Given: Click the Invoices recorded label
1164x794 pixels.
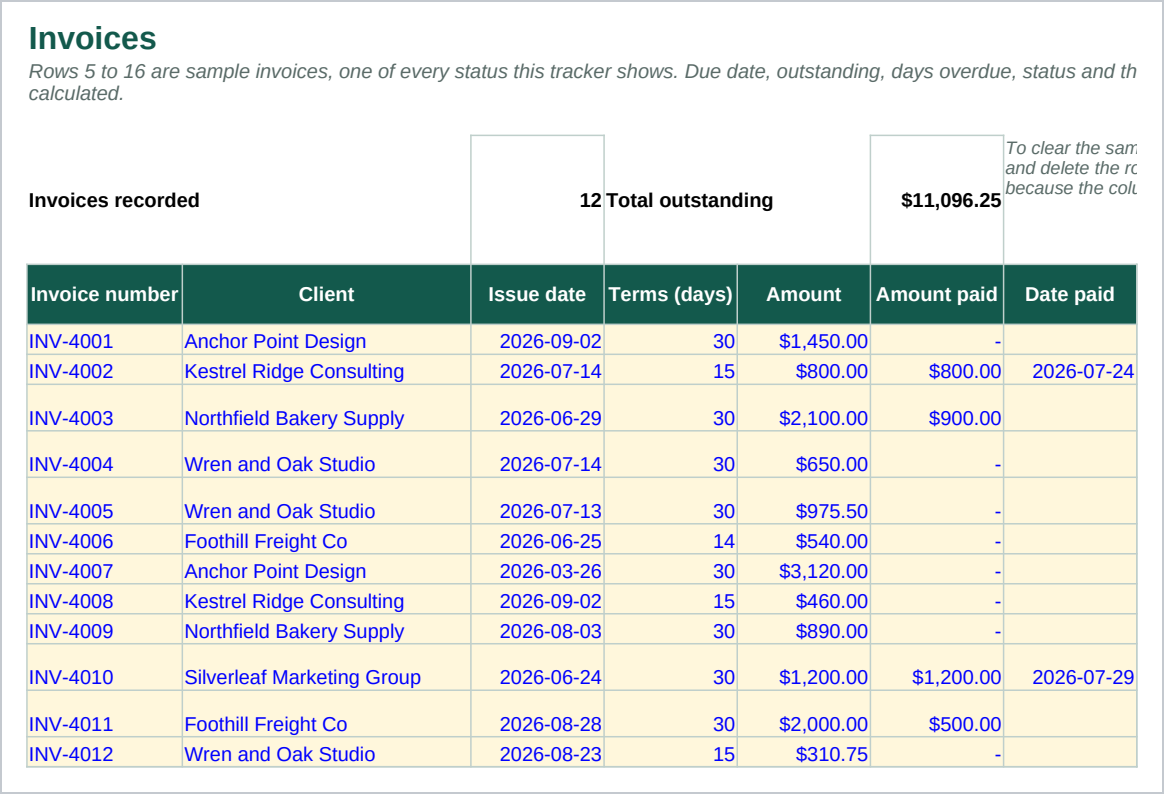Looking at the screenshot, I should (114, 200).
